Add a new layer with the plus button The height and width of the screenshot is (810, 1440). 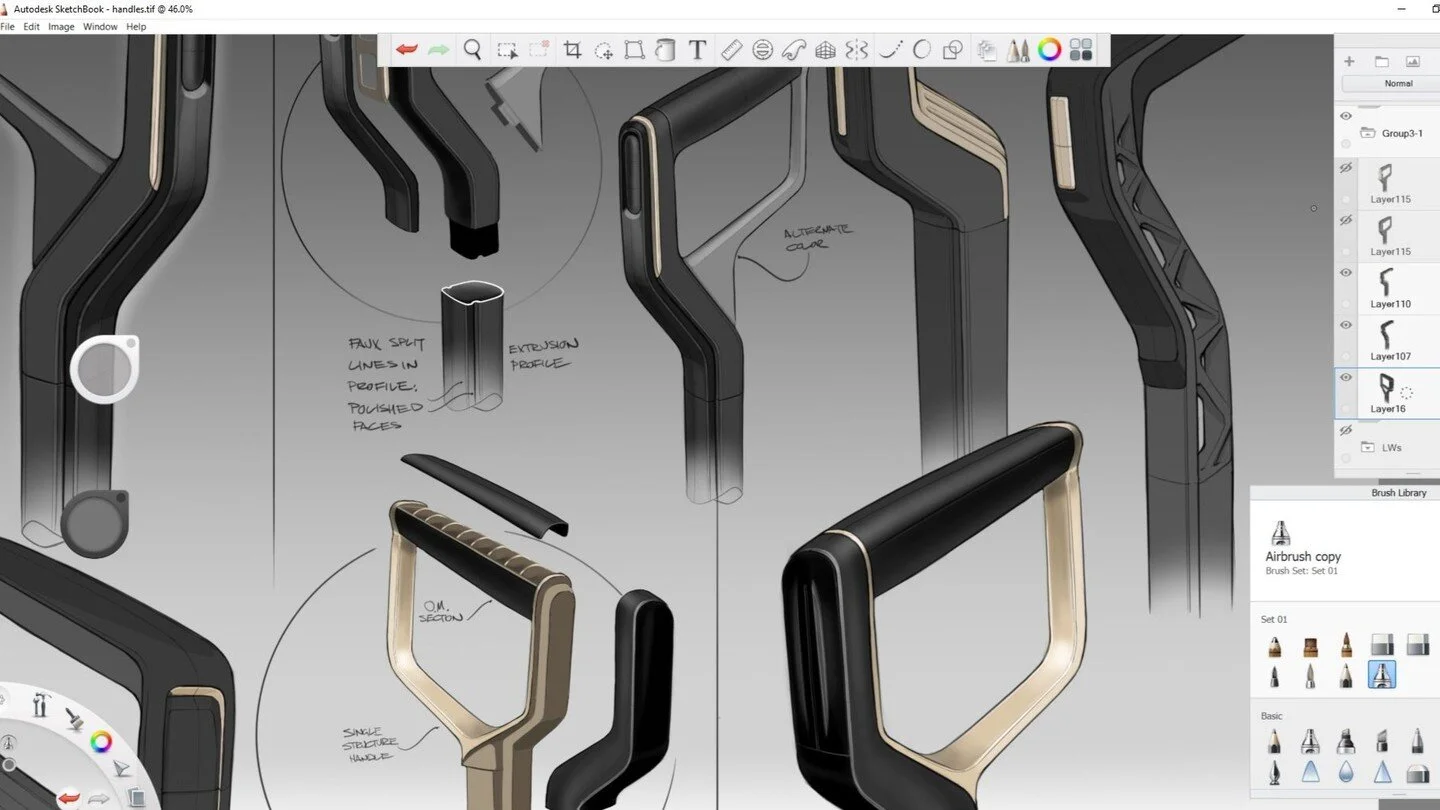click(x=1349, y=61)
